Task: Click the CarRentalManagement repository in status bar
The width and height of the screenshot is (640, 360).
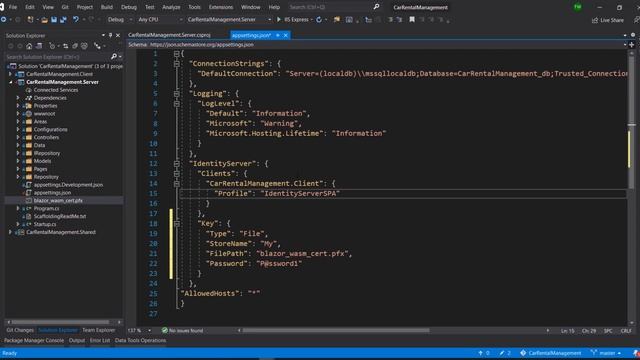Action: click(551, 353)
